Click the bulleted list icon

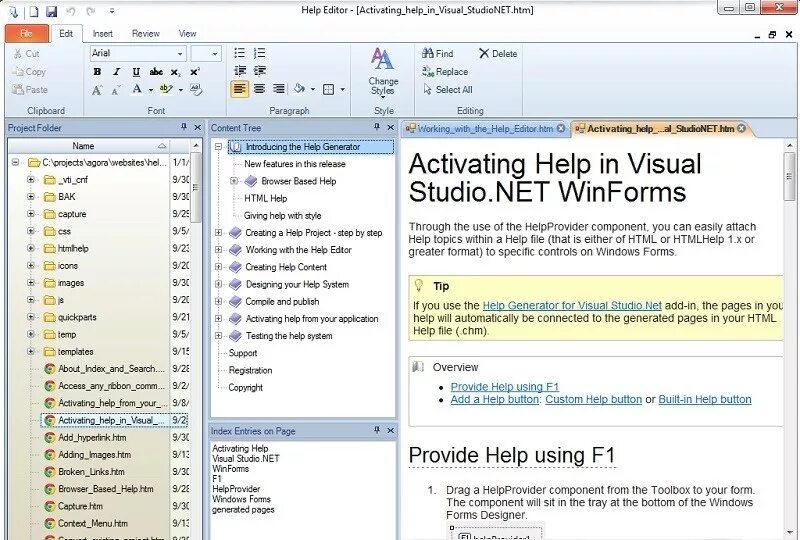(239, 53)
